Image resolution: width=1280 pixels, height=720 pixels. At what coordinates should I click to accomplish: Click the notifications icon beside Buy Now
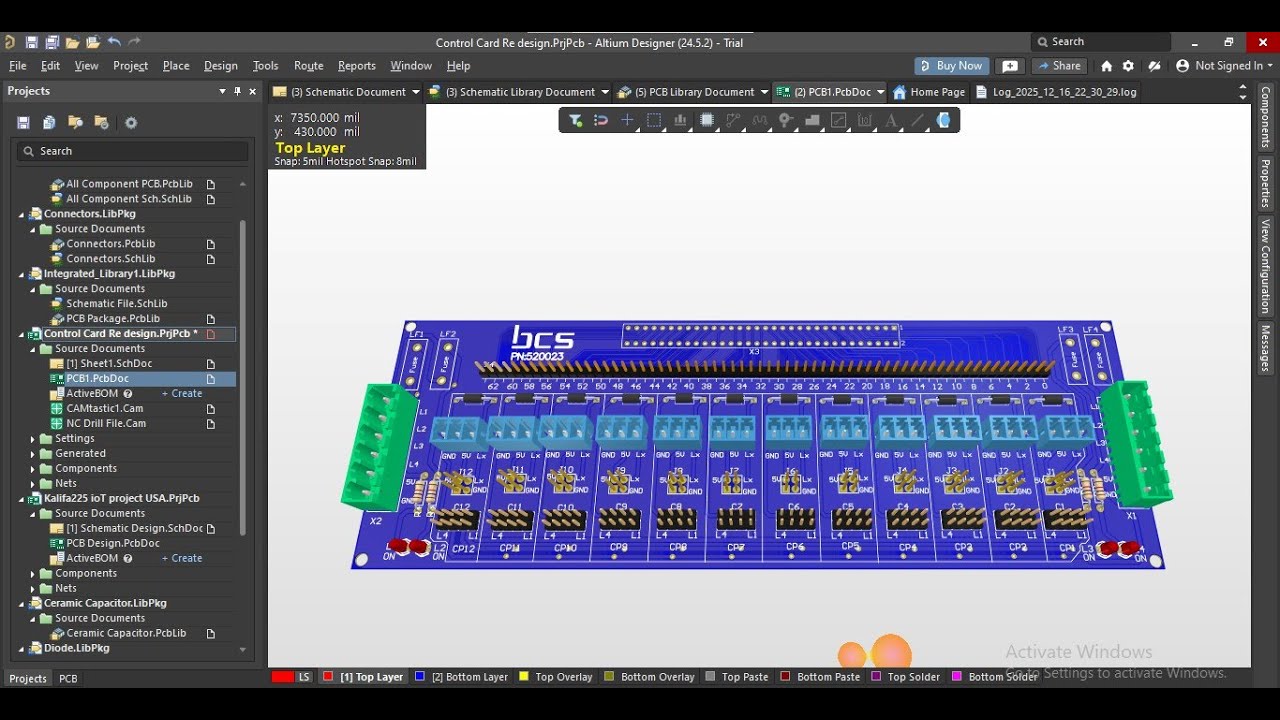point(1010,66)
